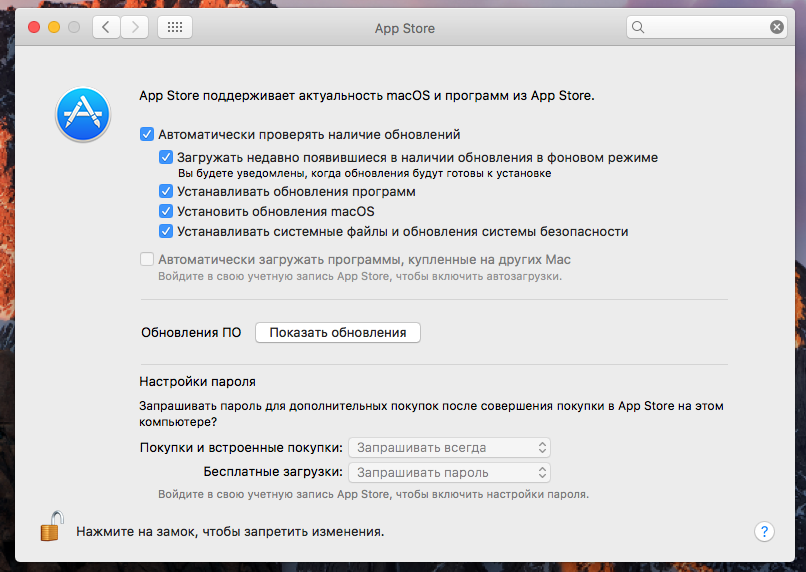806x572 pixels.
Task: Close the App Store preferences window
Action: pos(34,27)
